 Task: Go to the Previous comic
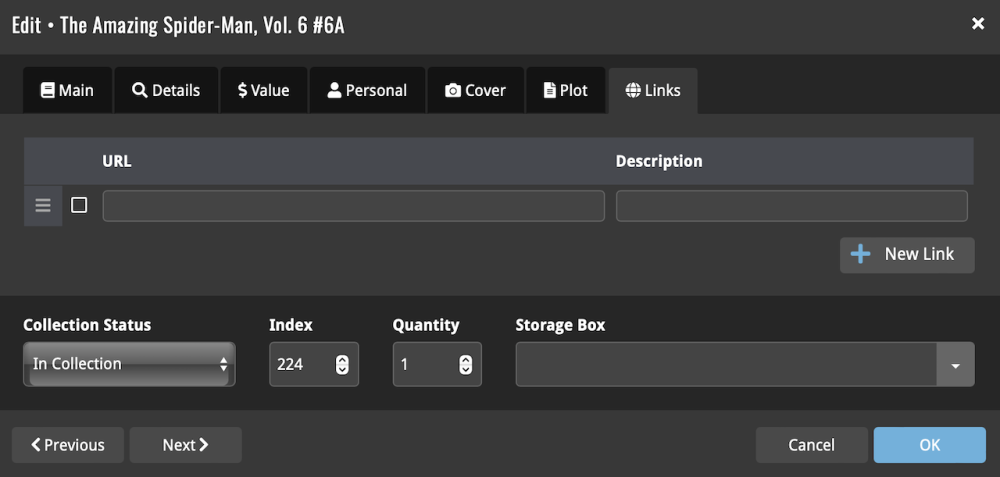pyautogui.click(x=68, y=445)
